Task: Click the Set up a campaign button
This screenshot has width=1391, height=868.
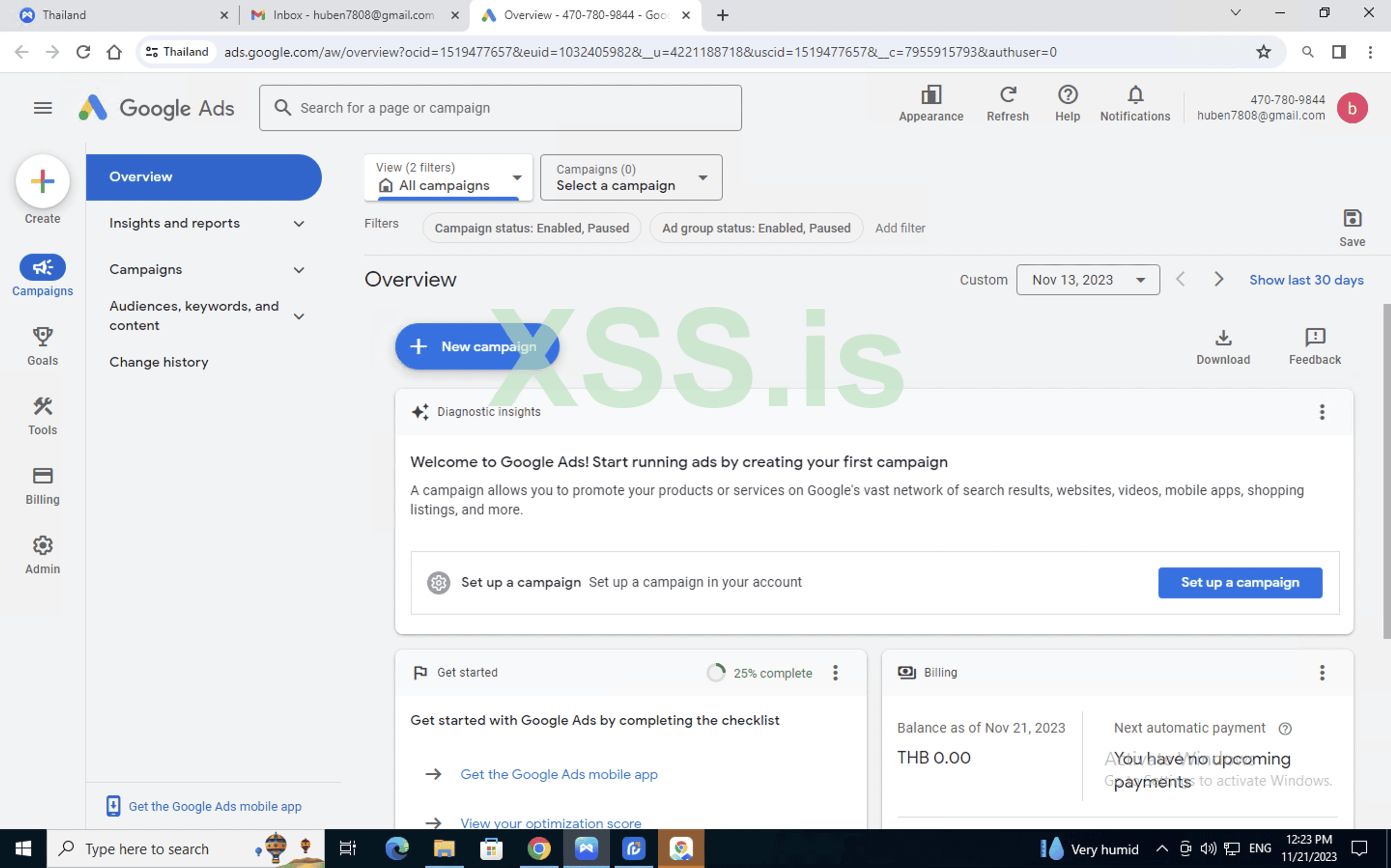Action: [x=1239, y=582]
